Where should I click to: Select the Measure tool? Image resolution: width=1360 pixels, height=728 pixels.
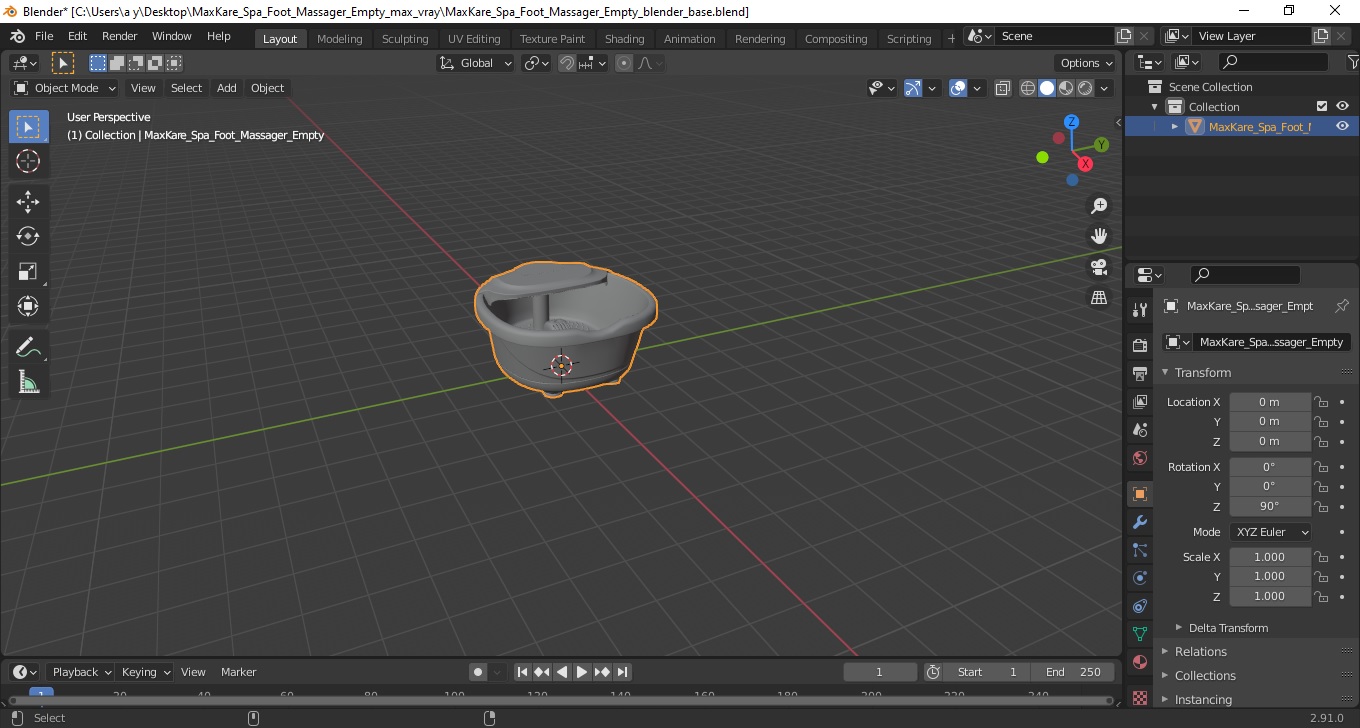pos(28,382)
